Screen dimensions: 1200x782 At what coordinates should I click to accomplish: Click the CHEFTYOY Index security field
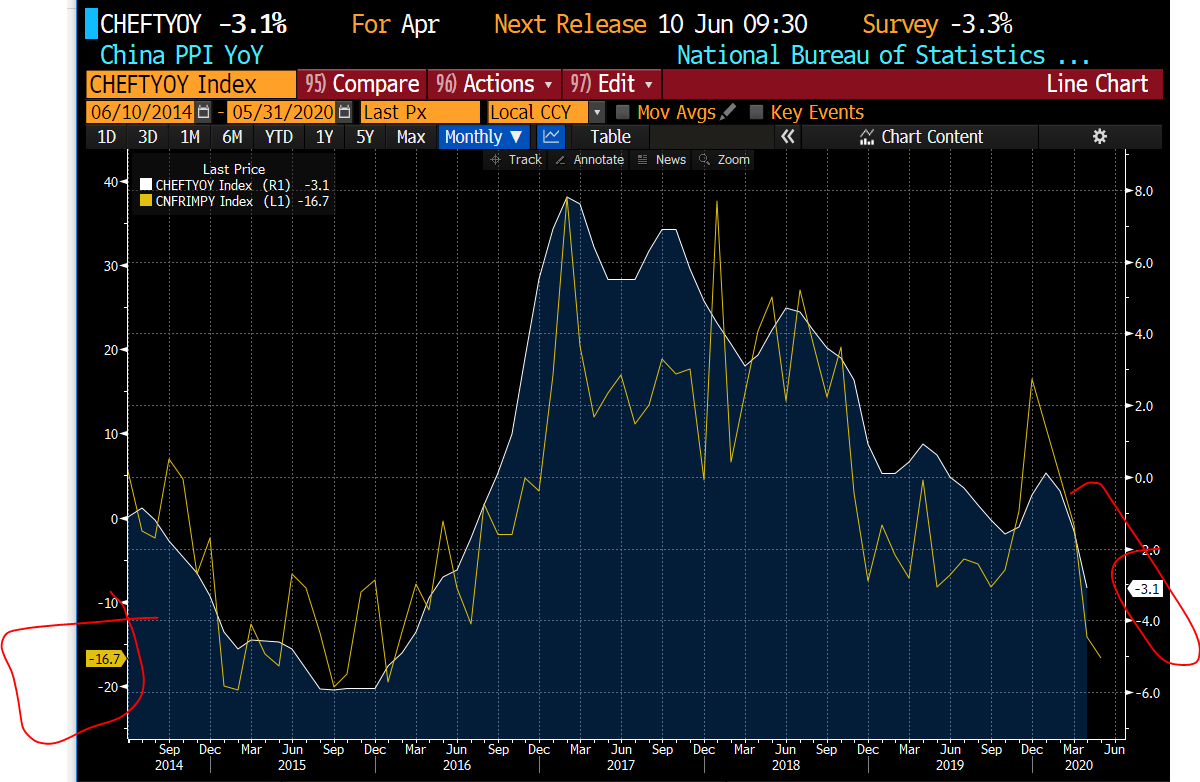pyautogui.click(x=192, y=84)
